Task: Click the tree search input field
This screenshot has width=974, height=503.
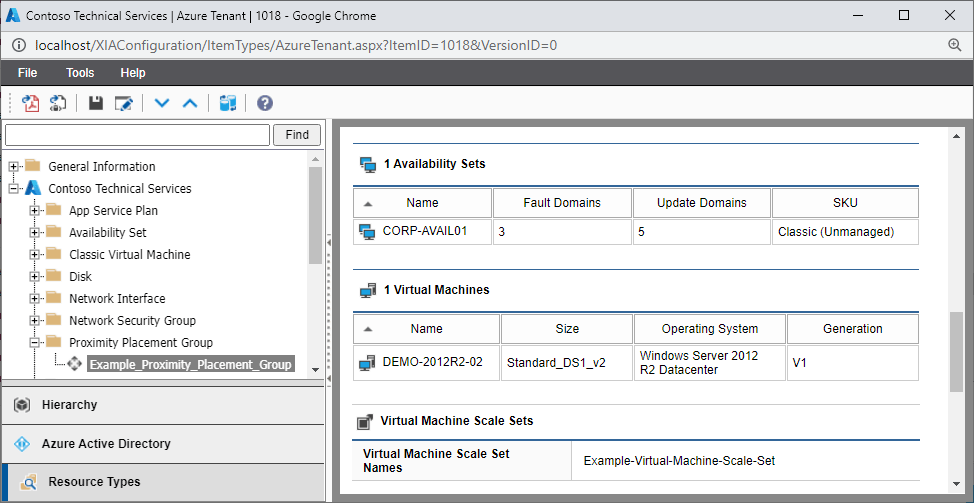Action: [137, 135]
